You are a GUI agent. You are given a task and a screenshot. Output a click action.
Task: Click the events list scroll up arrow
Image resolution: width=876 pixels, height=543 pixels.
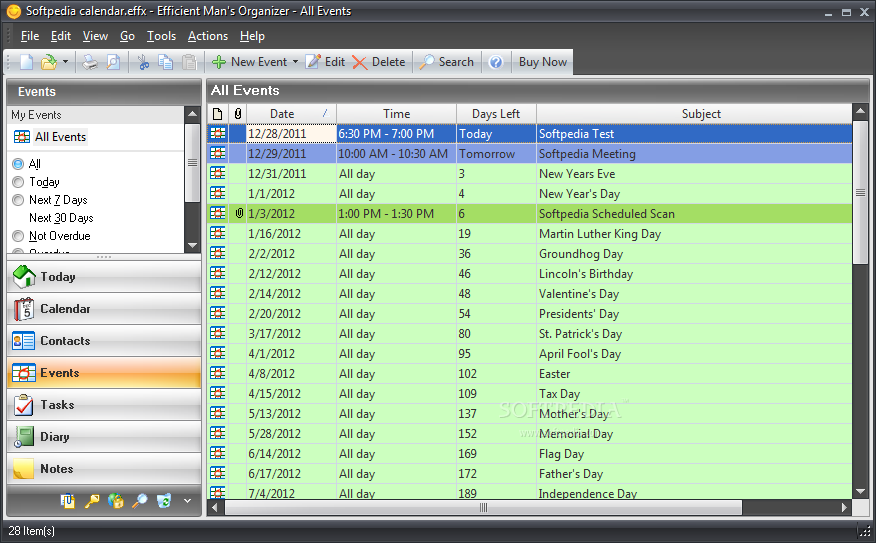(x=860, y=111)
